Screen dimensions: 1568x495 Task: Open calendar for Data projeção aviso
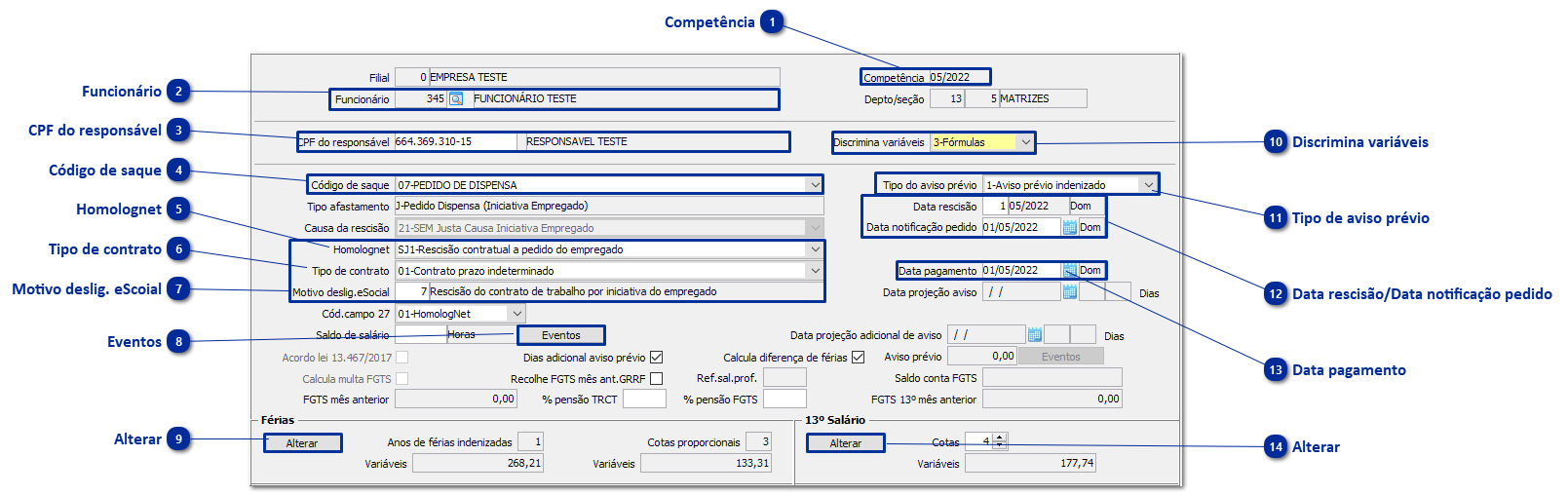[x=1069, y=291]
